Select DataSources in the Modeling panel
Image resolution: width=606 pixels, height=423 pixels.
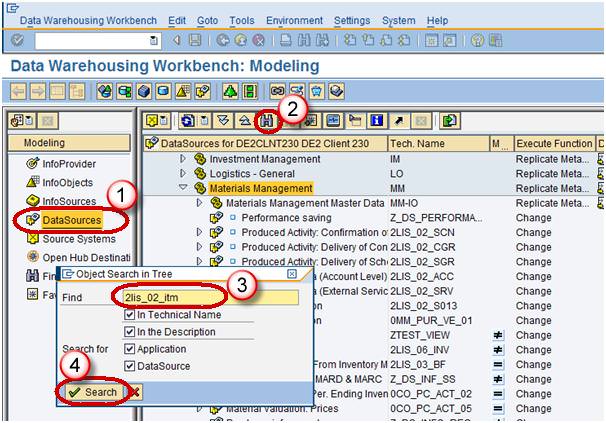pos(74,220)
